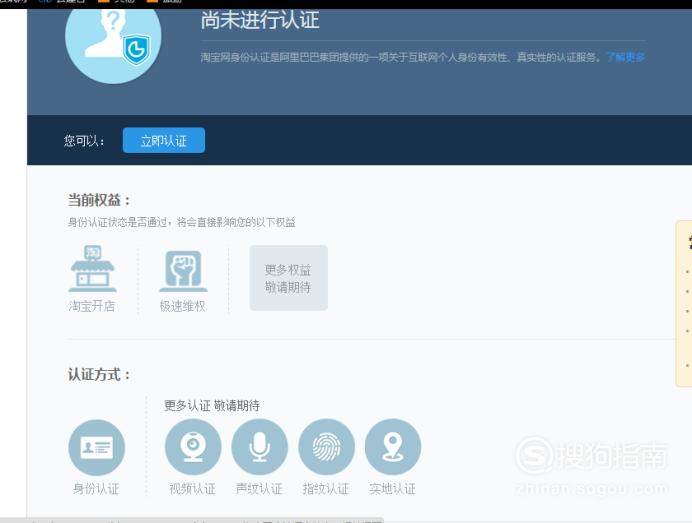
Task: Click the 指纹认证 label text
Action: (x=326, y=489)
